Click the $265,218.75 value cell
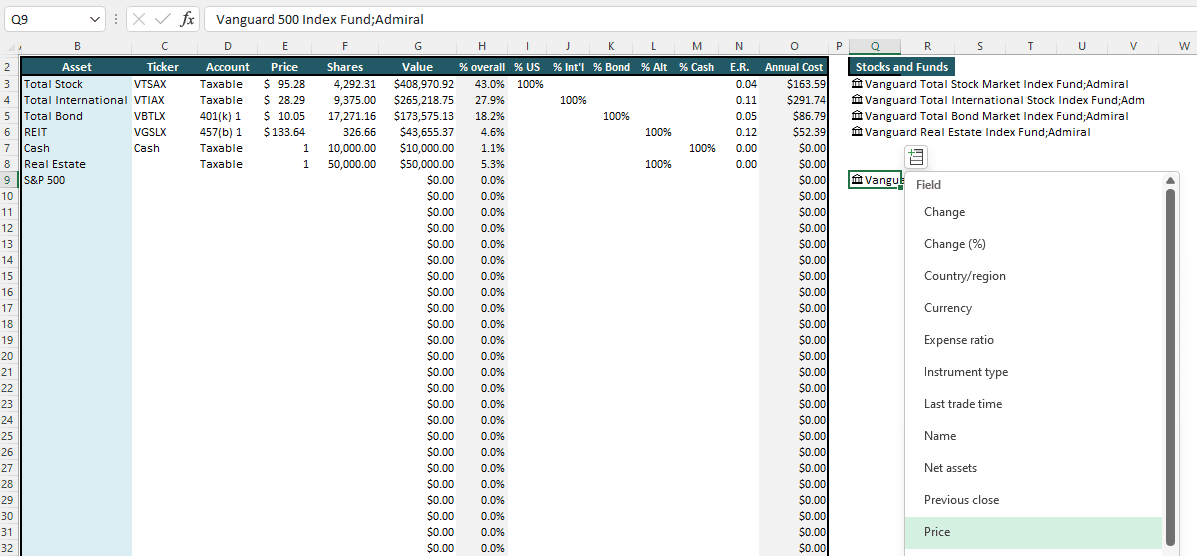1197x556 pixels. pyautogui.click(x=418, y=100)
